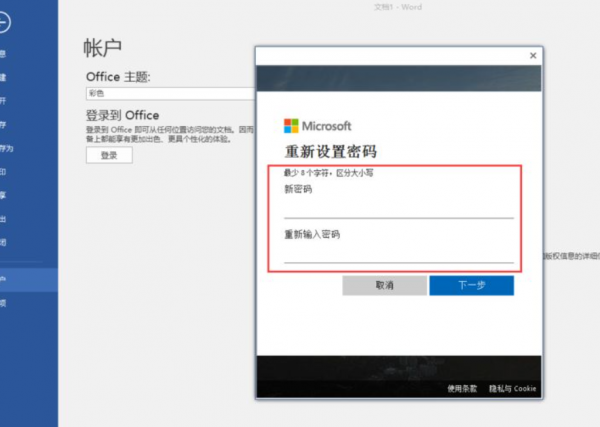Screen dimensions: 600x427
Task: Open the Office theme (彩色) dropdown
Action: 171,93
